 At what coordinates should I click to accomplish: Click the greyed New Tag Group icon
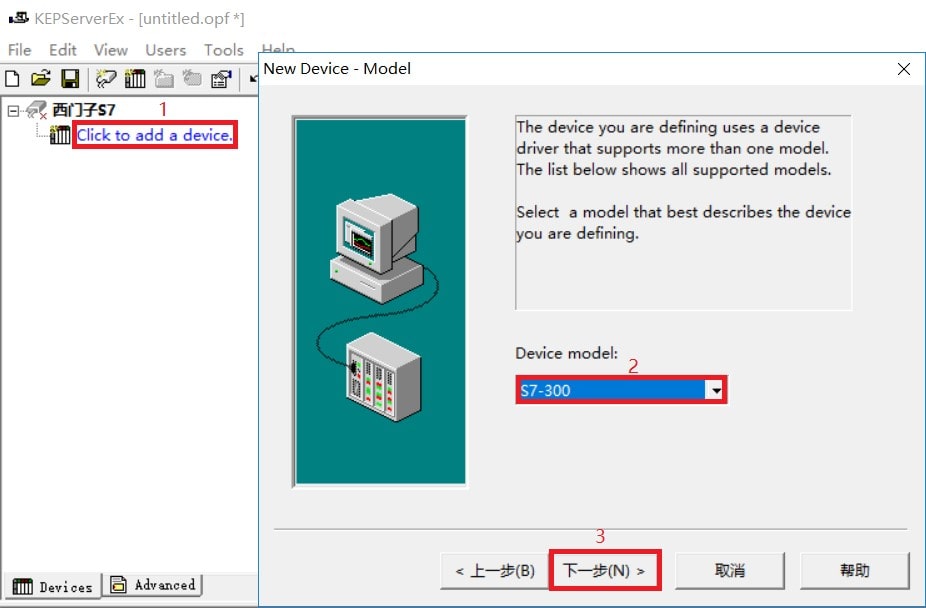coord(164,79)
